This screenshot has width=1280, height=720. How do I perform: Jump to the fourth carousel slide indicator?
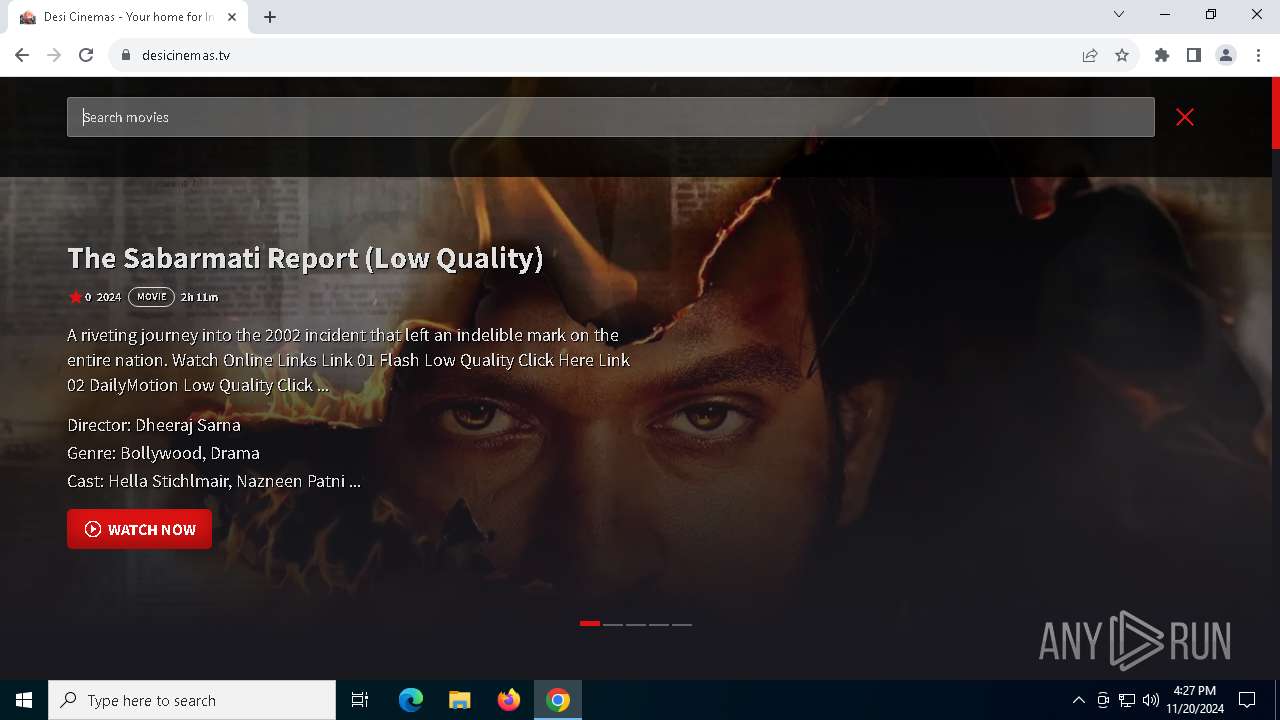click(659, 624)
